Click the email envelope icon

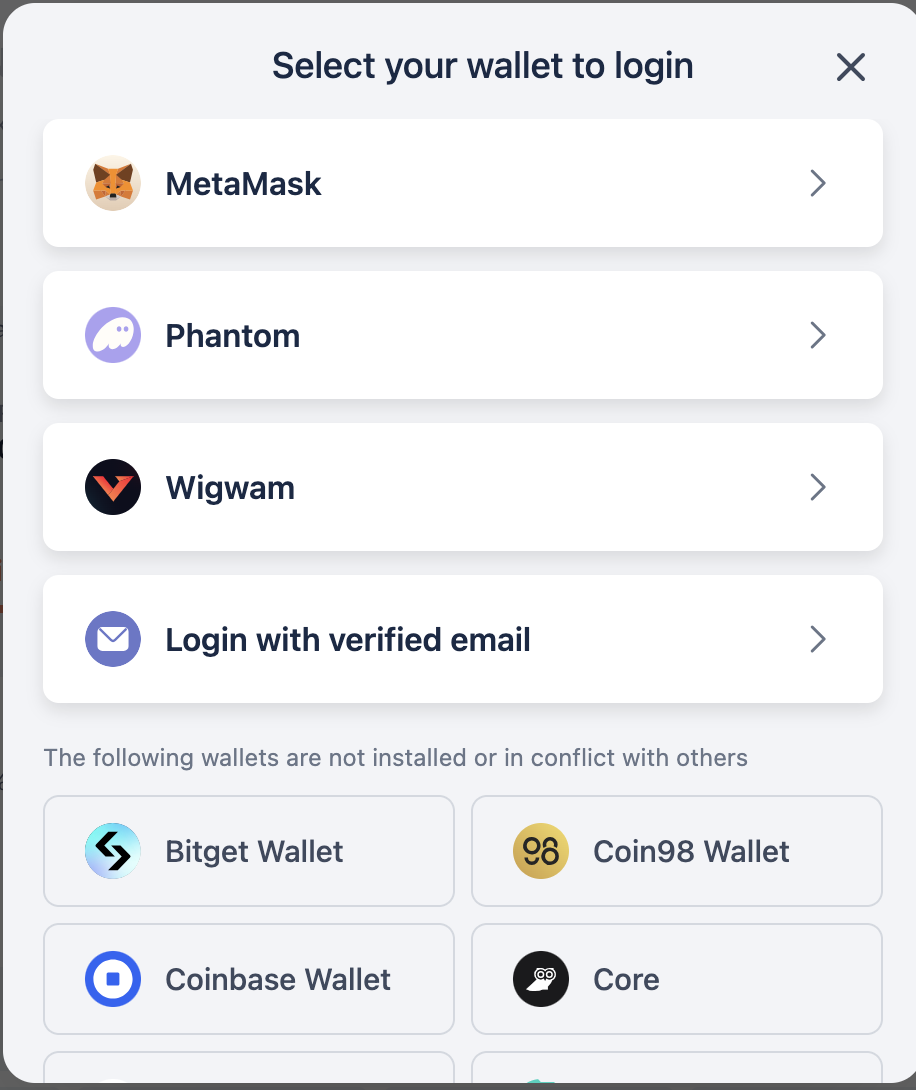[x=113, y=639]
